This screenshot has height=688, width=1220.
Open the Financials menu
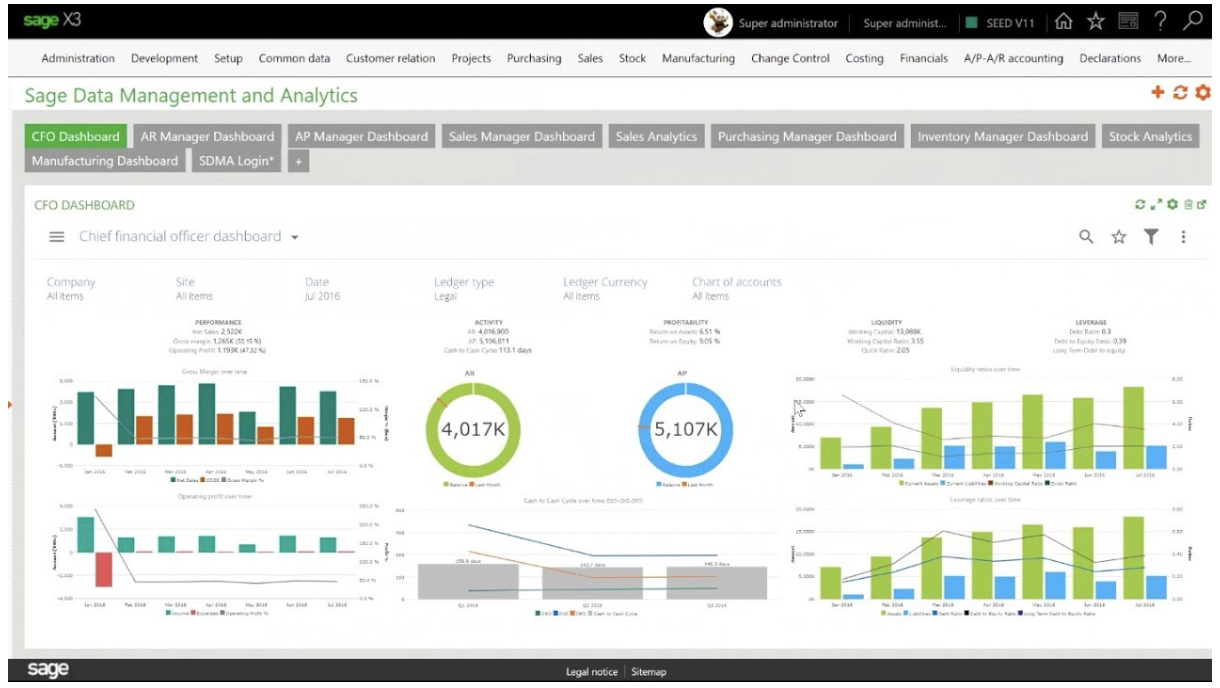(x=924, y=58)
